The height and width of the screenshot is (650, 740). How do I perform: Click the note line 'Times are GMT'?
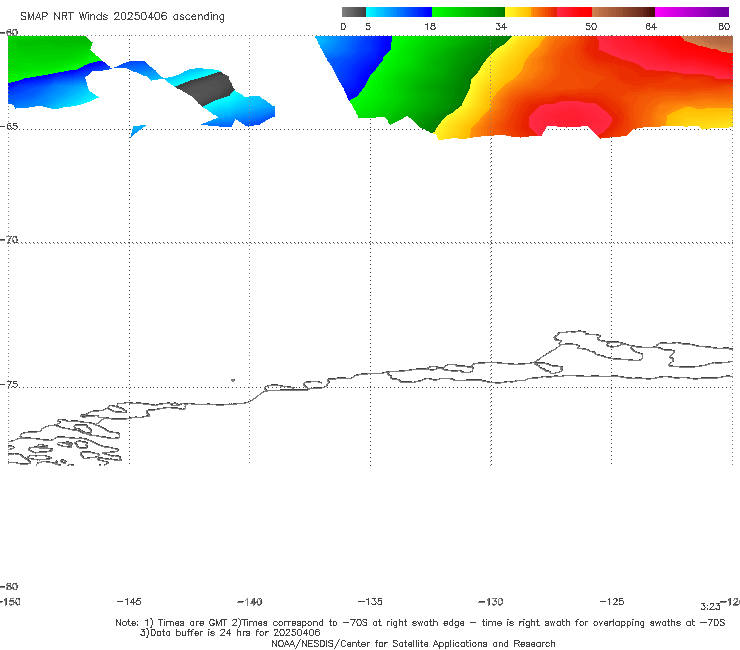coord(193,623)
